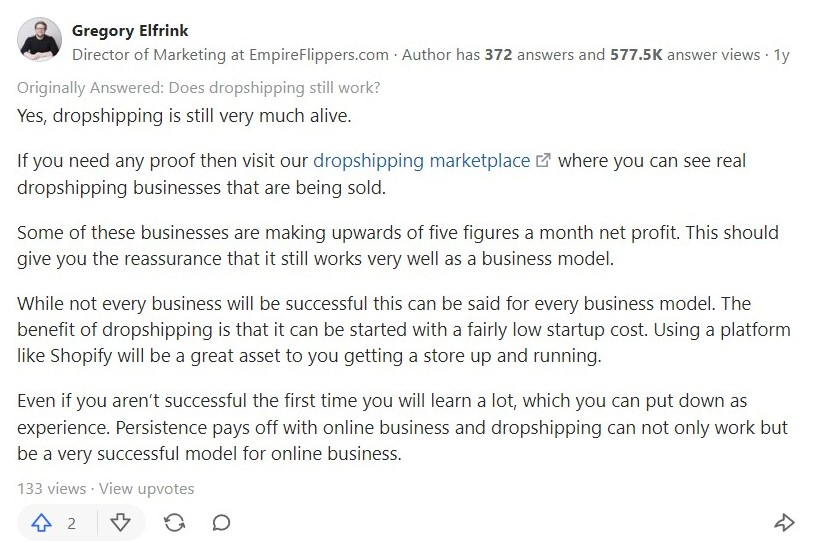
Task: Reshare the answer with circular arrows icon
Action: coord(175,523)
